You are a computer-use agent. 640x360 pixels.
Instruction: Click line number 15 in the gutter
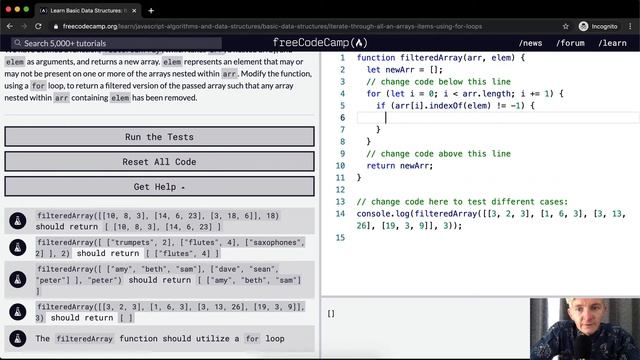tap(340, 238)
